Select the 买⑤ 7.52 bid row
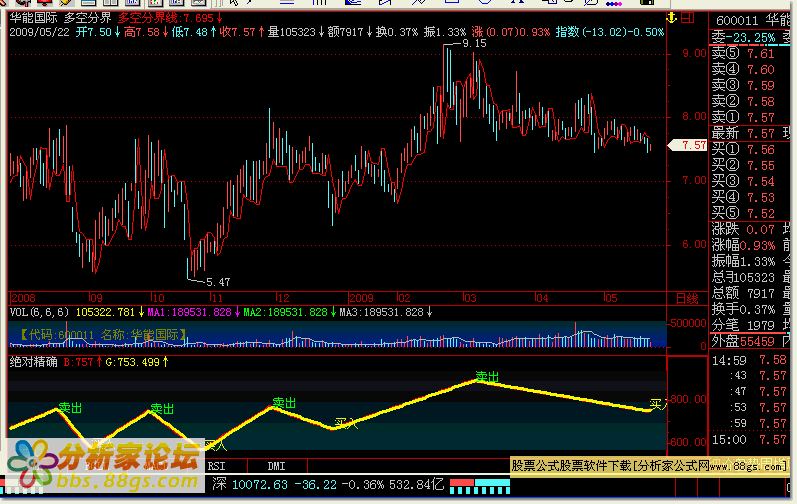Screen dimensions: 797x504 pyautogui.click(x=743, y=213)
